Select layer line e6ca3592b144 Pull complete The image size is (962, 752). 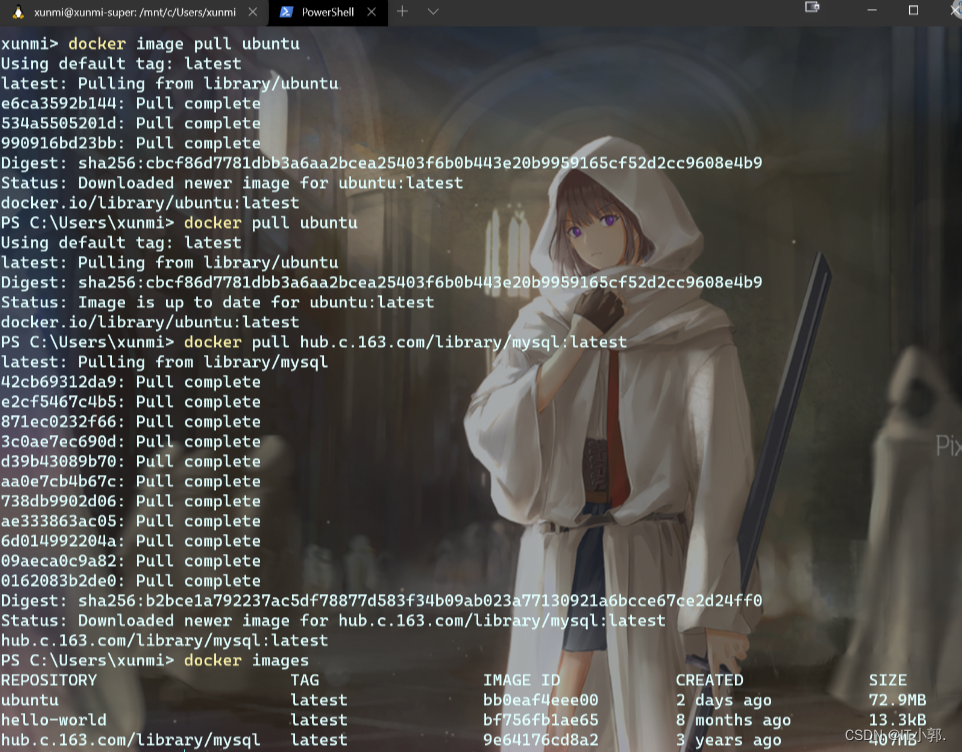(131, 103)
